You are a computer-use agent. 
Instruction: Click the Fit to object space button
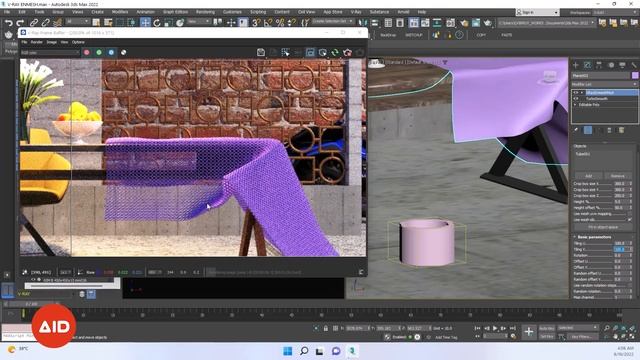click(x=602, y=227)
